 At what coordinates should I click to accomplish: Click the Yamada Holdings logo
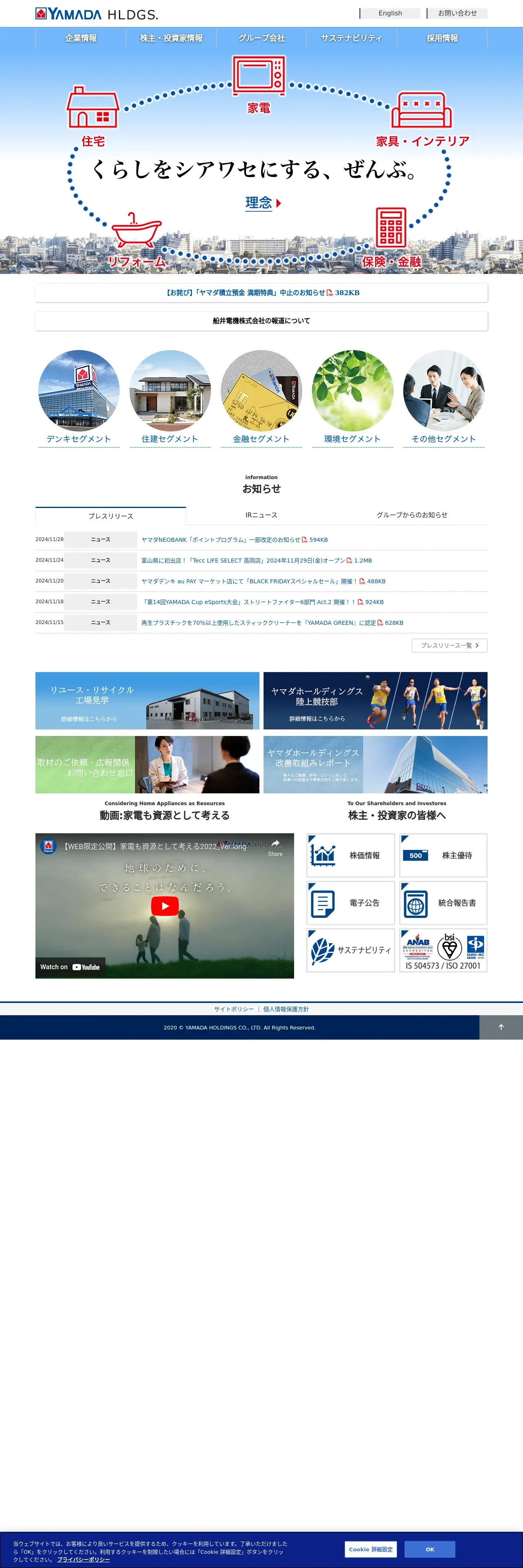click(97, 14)
